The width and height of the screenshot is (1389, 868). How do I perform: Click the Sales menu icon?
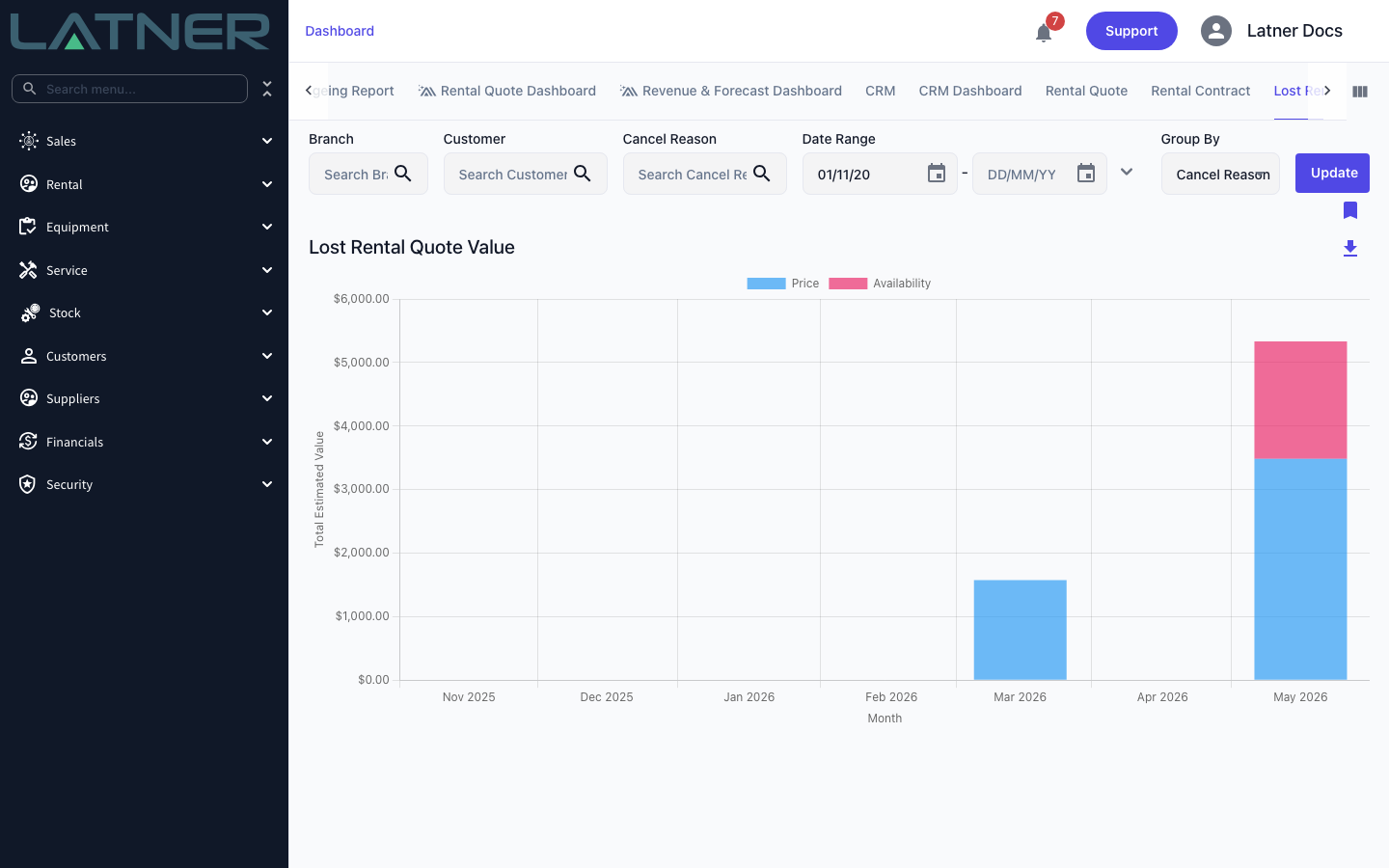pos(29,141)
